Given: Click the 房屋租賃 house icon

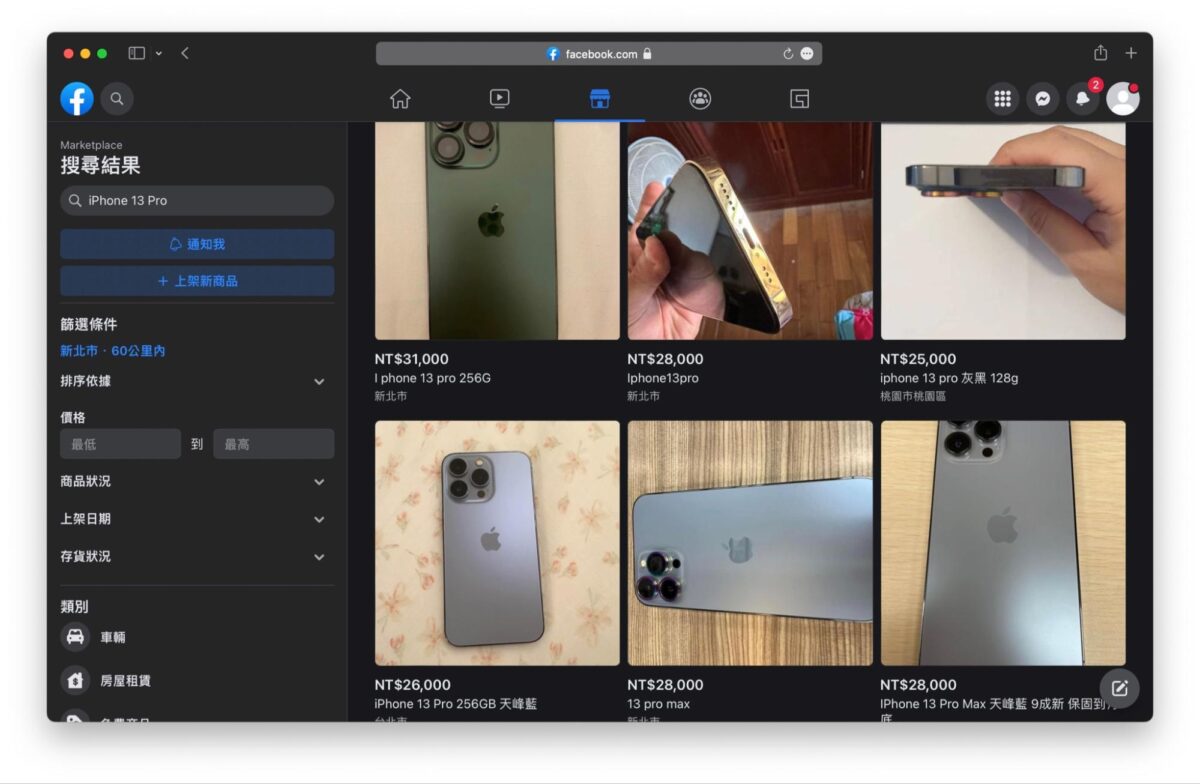Looking at the screenshot, I should tap(75, 681).
